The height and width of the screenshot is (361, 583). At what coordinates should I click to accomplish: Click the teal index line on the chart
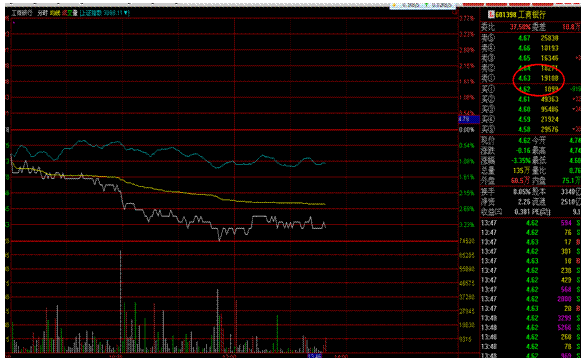pos(171,148)
